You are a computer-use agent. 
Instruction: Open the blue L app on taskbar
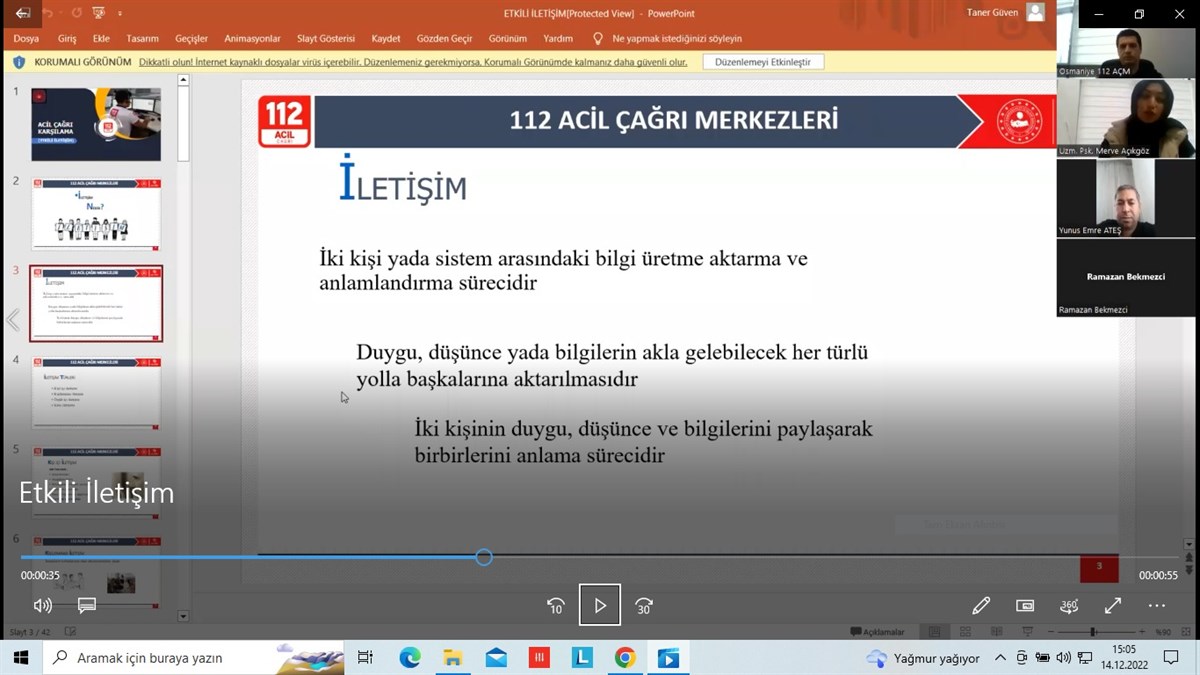click(x=582, y=657)
